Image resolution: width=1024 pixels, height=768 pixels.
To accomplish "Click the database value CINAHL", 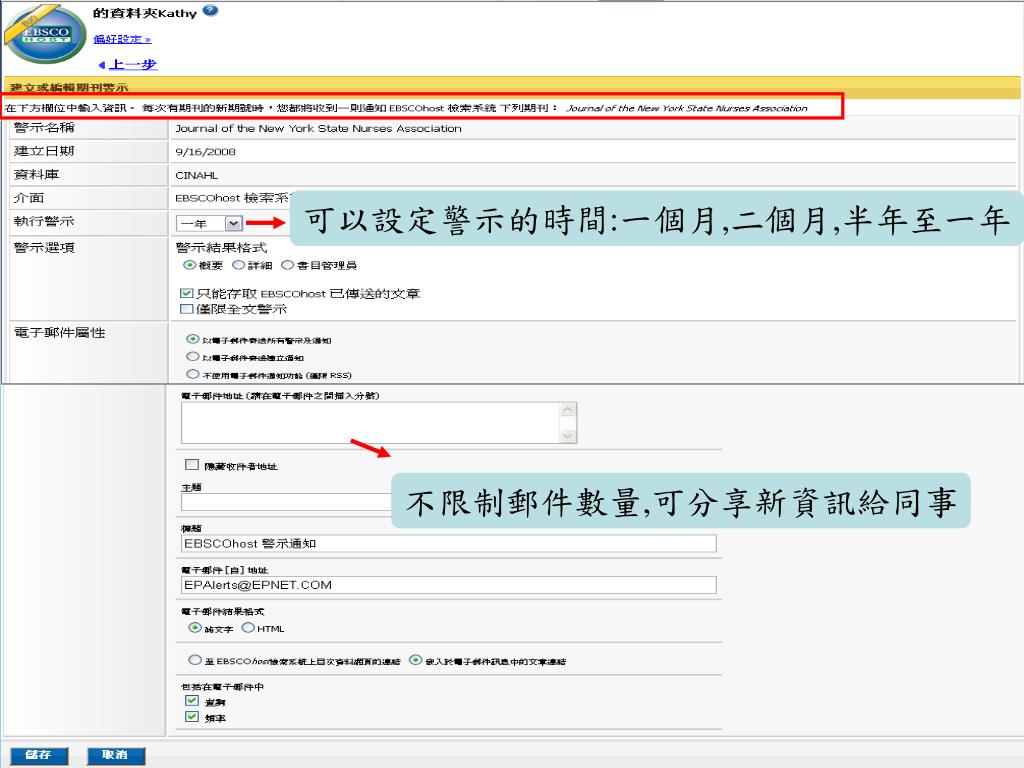I will (x=197, y=176).
